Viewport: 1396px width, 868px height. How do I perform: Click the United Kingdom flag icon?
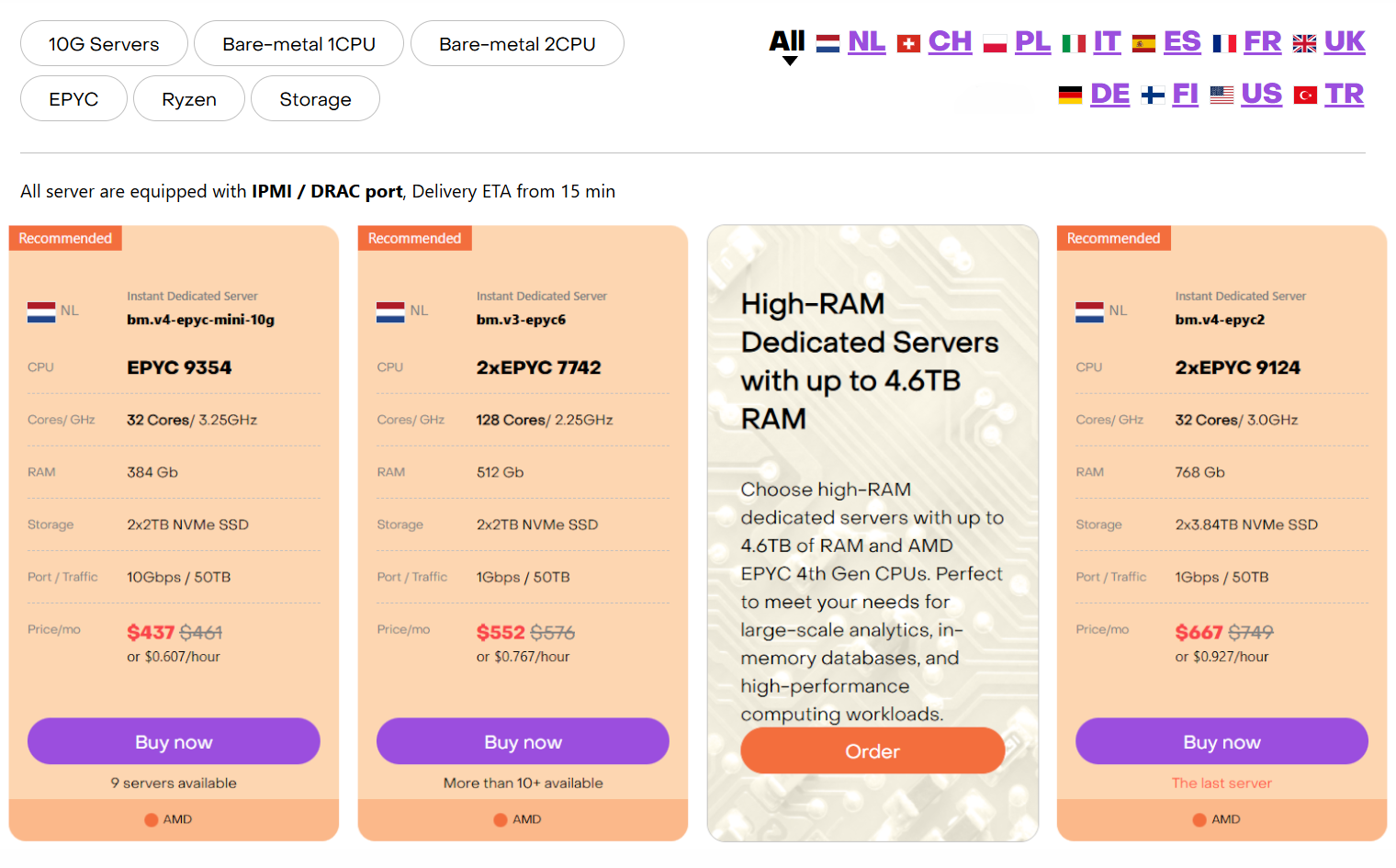[1304, 43]
